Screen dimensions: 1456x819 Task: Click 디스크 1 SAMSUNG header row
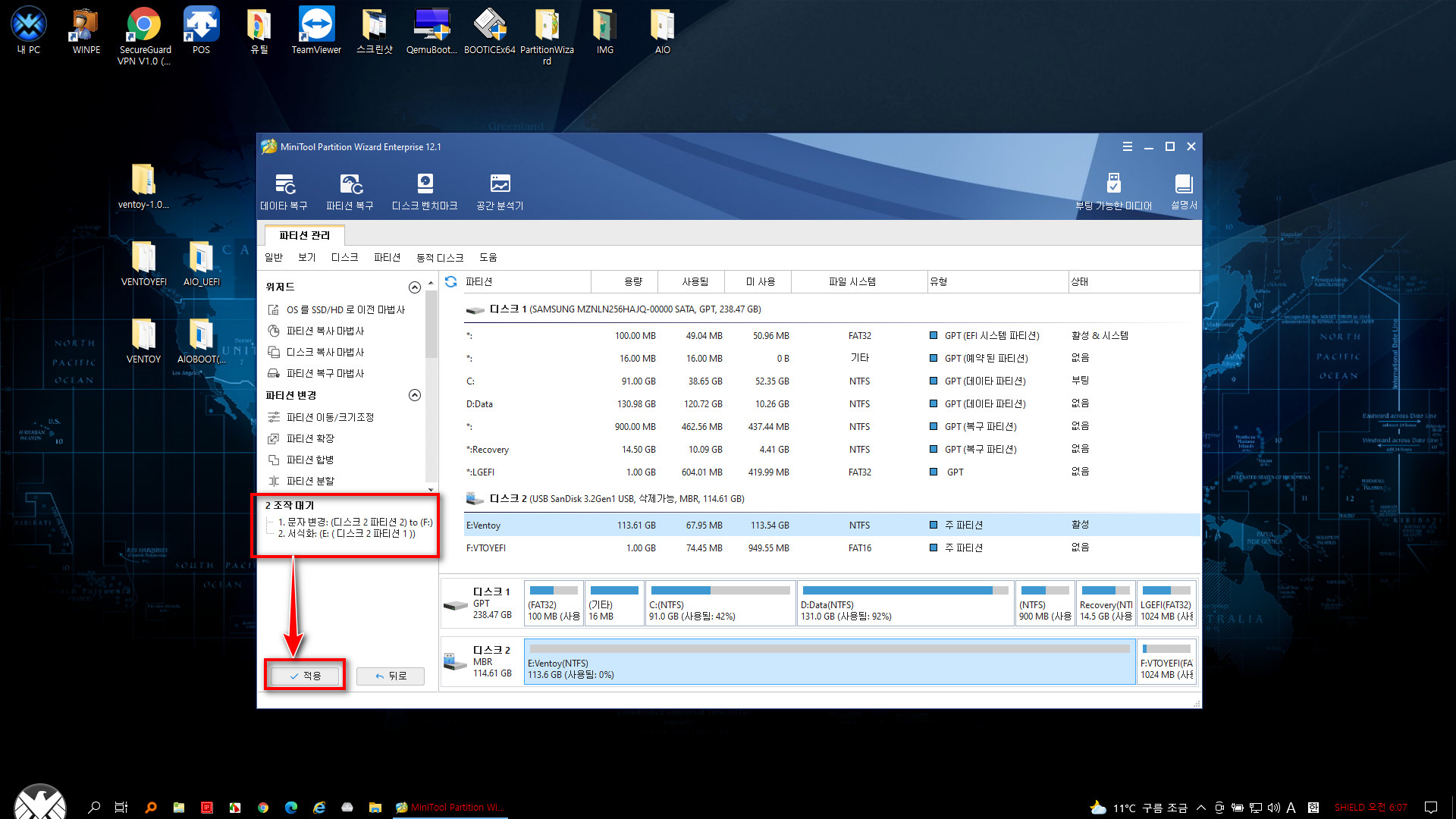[832, 309]
